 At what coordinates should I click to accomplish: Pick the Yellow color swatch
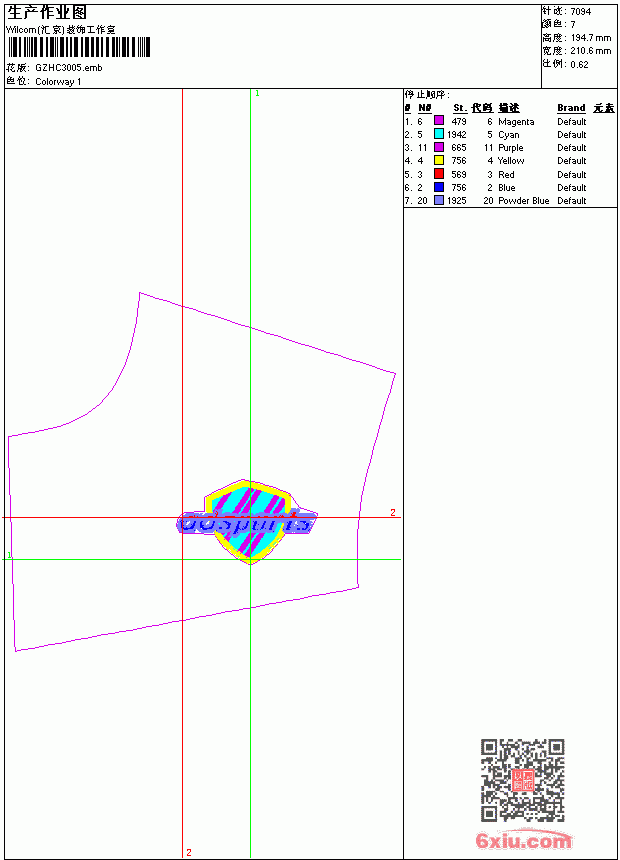click(439, 160)
